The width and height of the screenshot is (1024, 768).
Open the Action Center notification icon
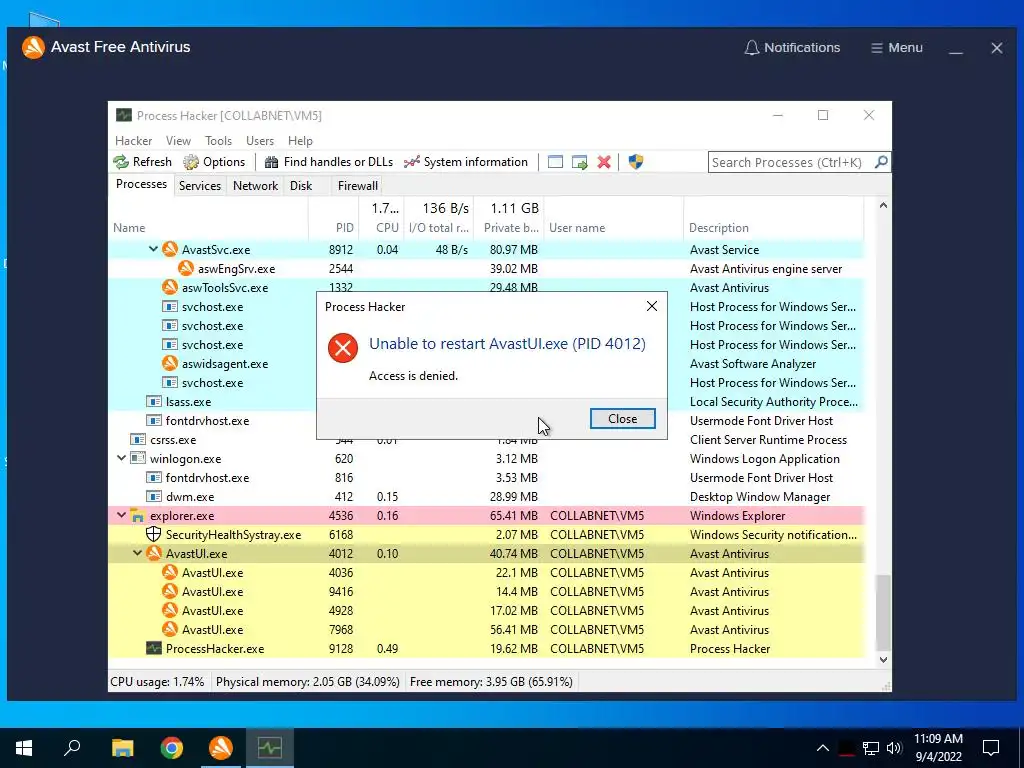(x=991, y=748)
